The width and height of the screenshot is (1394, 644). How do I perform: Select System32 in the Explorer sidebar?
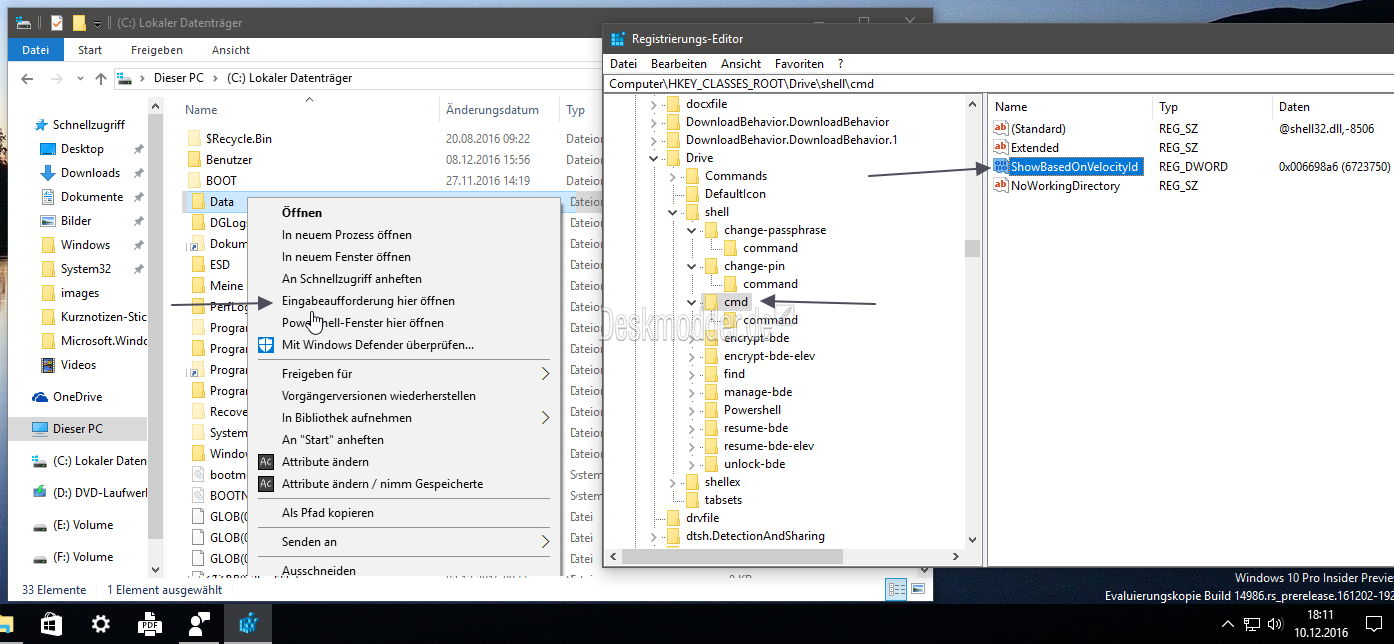(86, 269)
